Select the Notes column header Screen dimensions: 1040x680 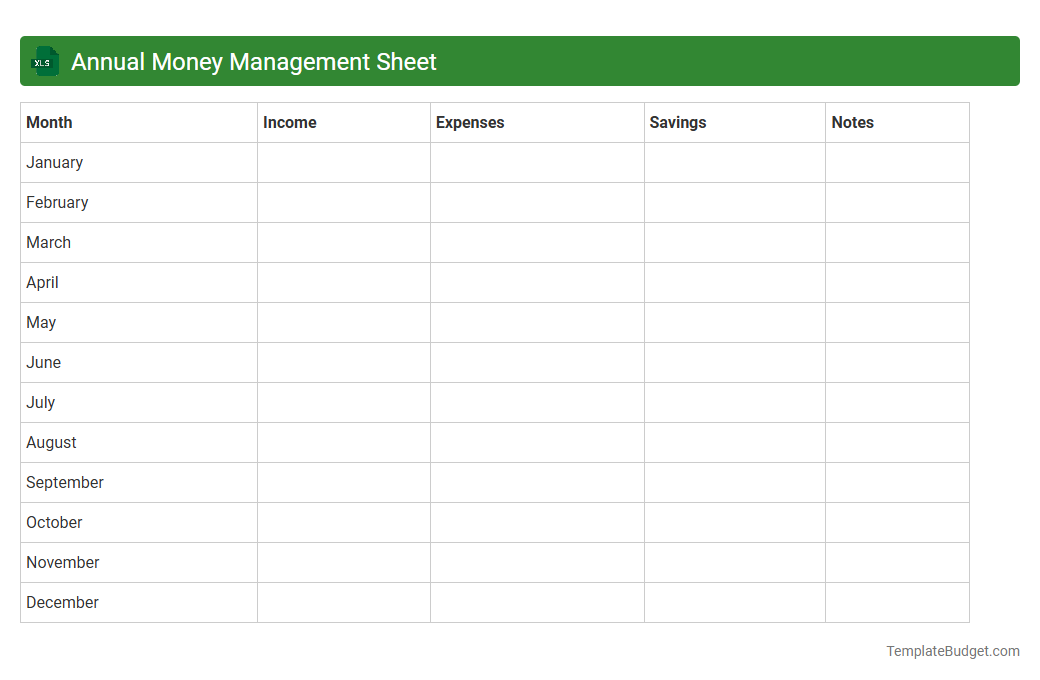point(852,122)
